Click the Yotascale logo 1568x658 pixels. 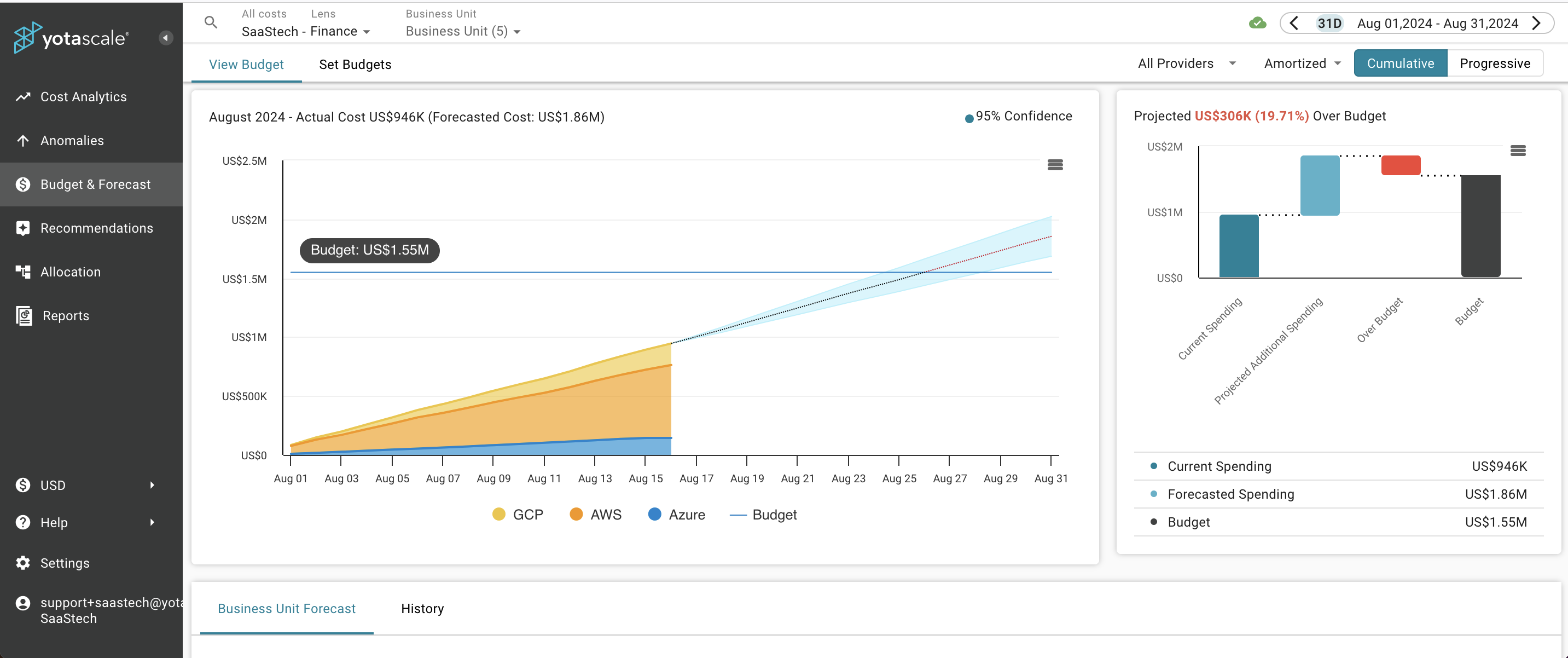(x=71, y=38)
